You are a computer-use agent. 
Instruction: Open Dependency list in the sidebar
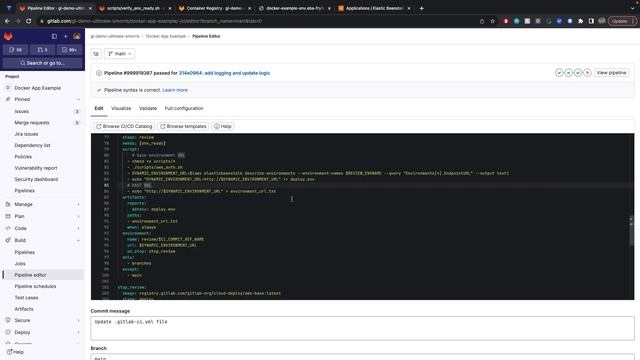coord(42,145)
